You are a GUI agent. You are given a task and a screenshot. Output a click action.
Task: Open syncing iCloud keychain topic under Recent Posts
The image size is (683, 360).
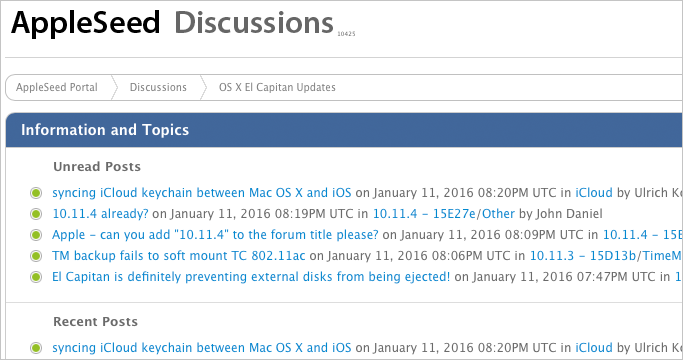[202, 347]
